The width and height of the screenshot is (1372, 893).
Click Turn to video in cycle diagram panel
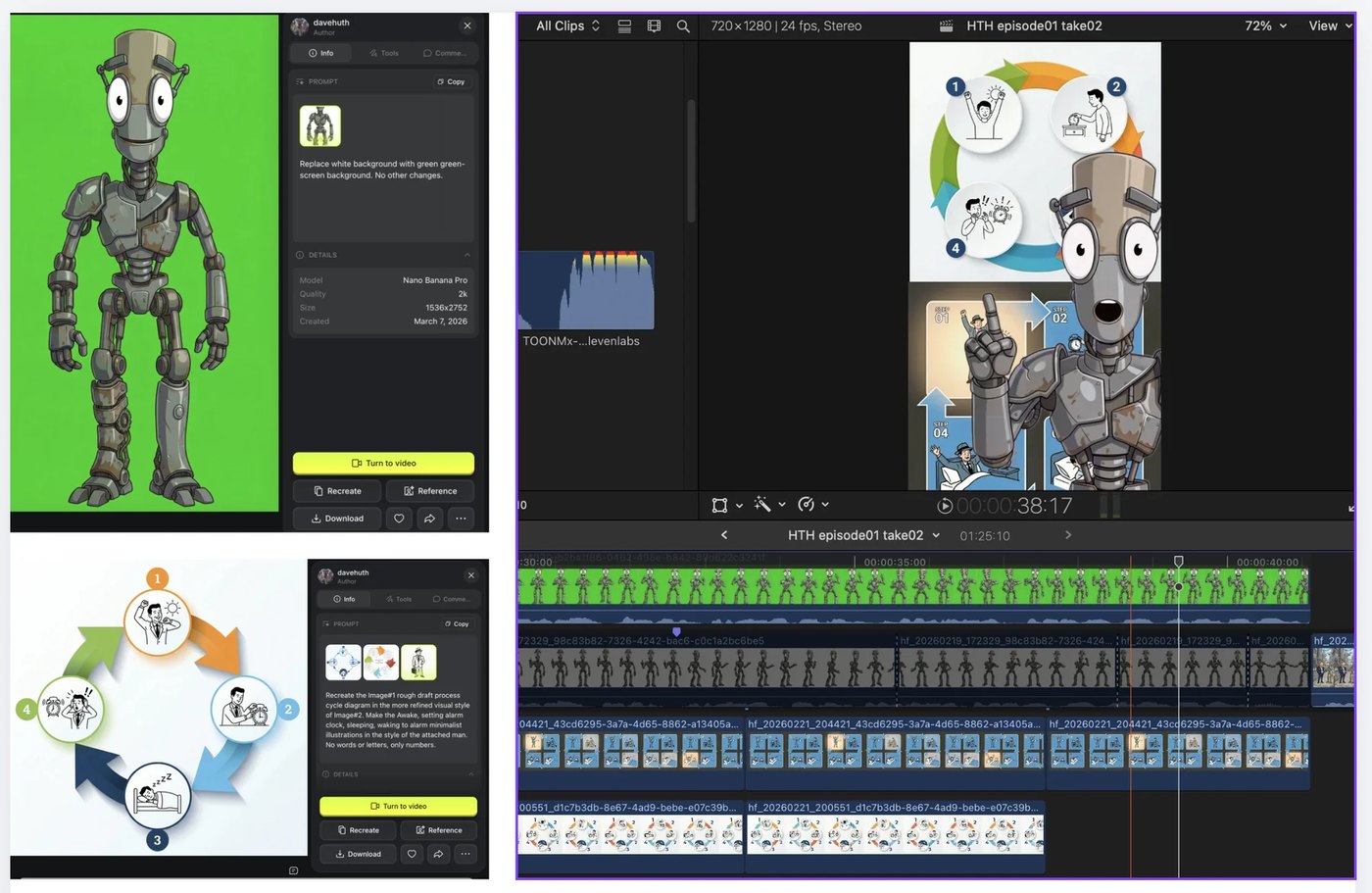(398, 806)
